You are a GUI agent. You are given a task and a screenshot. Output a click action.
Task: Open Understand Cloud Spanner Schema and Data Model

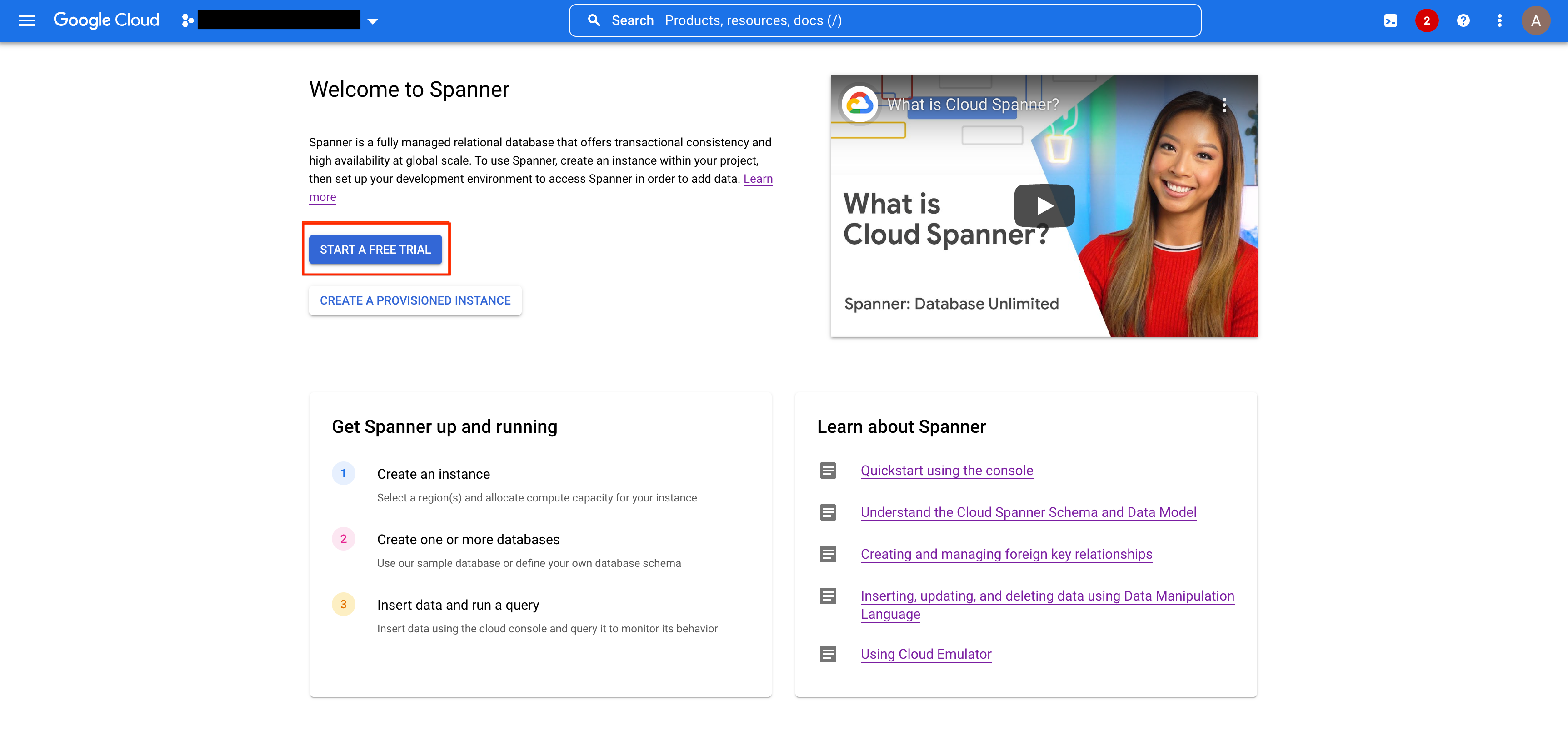tap(1028, 511)
